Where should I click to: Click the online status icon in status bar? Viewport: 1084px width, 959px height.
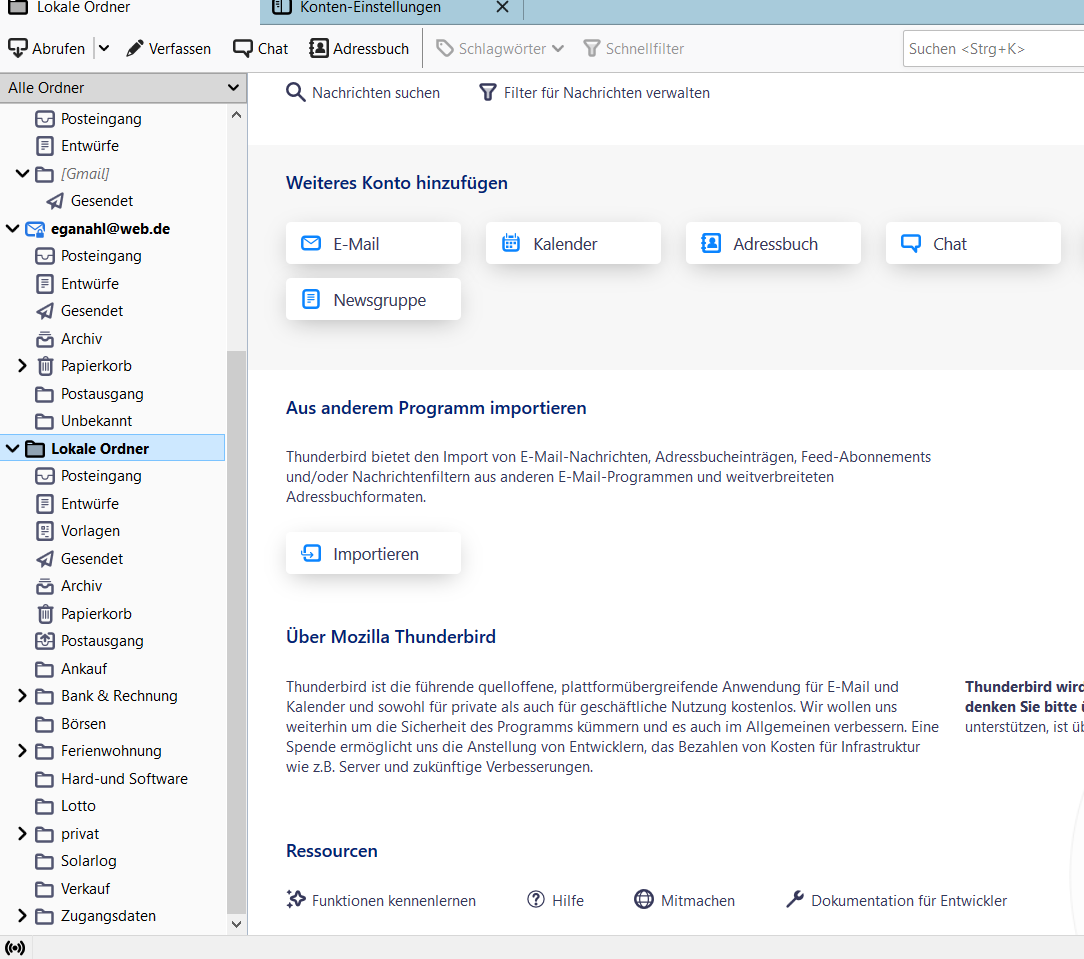[15, 947]
